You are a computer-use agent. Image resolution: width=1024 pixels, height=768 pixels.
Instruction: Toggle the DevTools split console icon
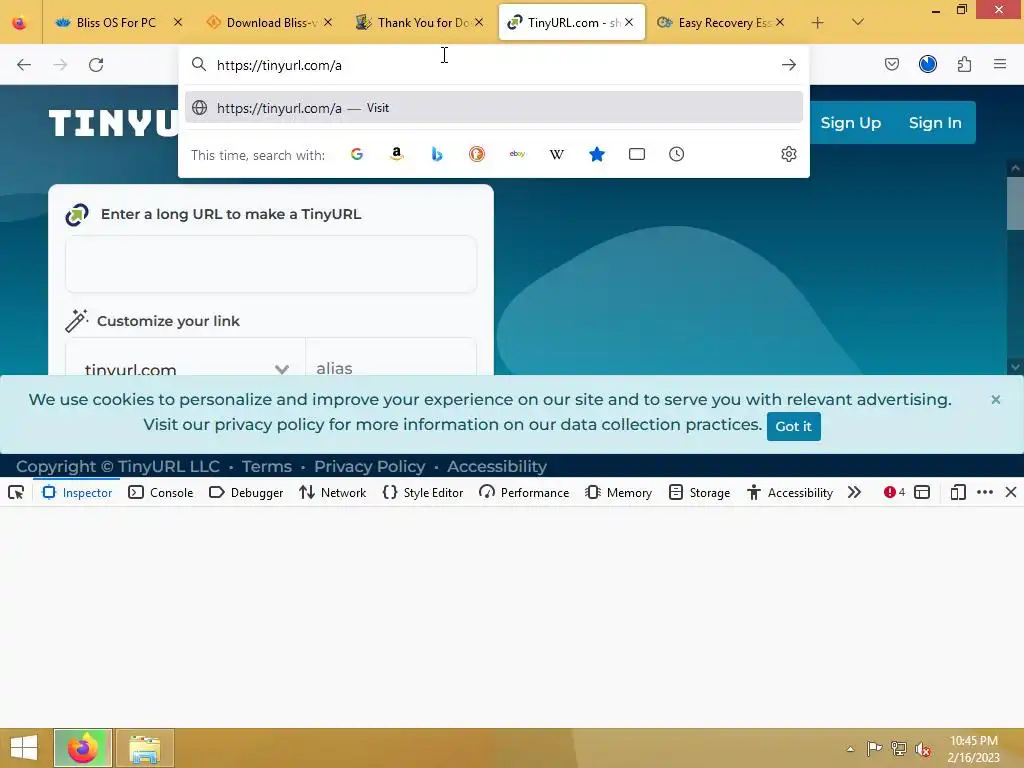(x=922, y=492)
